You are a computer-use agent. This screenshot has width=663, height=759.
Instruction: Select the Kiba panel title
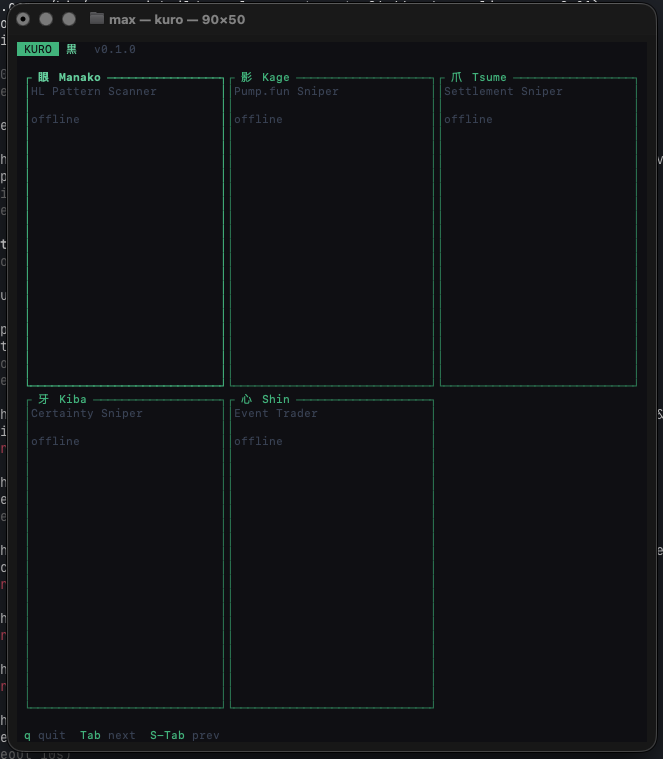click(x=73, y=399)
